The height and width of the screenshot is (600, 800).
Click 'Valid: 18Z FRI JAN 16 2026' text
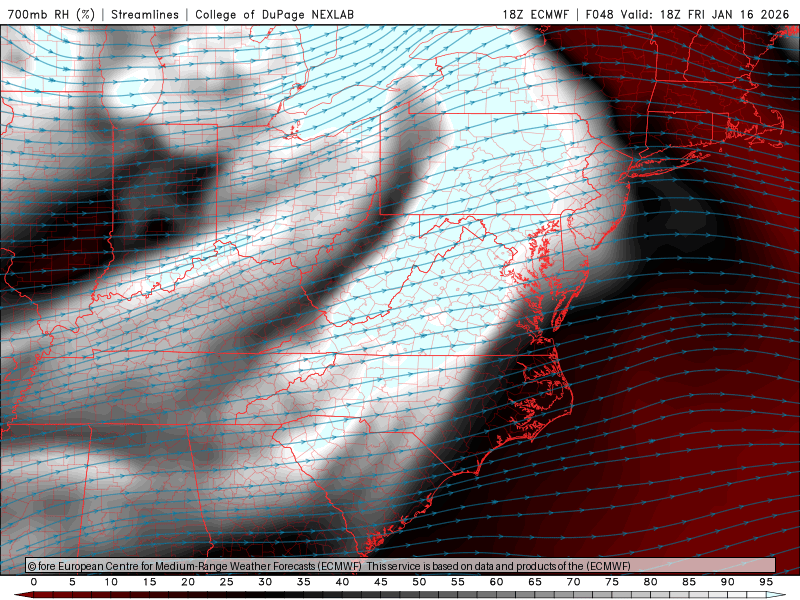[x=705, y=14]
